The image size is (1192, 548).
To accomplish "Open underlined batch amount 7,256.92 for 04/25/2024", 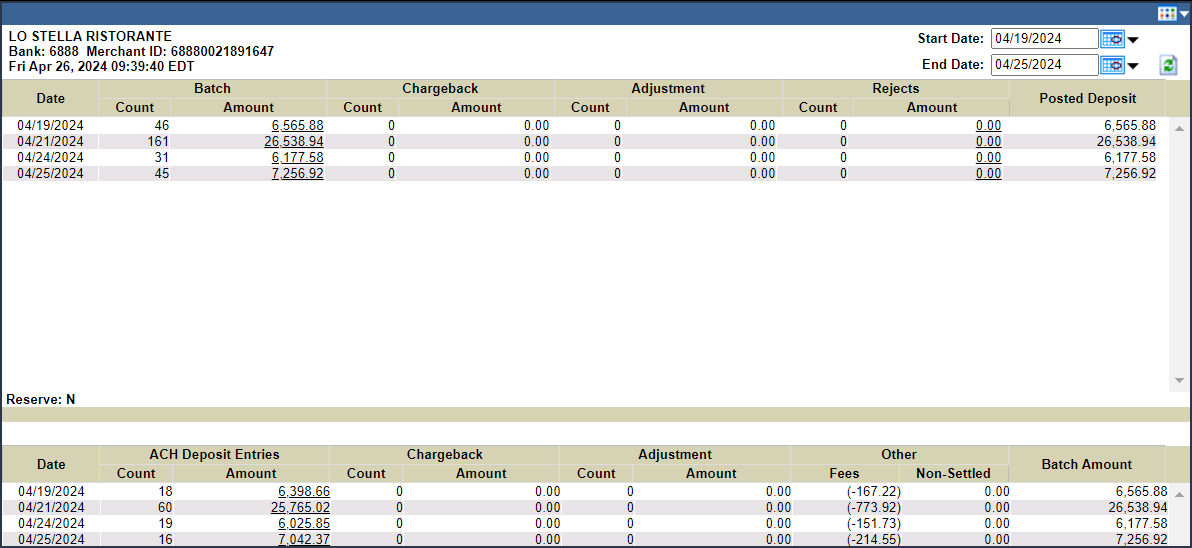I will click(x=297, y=174).
